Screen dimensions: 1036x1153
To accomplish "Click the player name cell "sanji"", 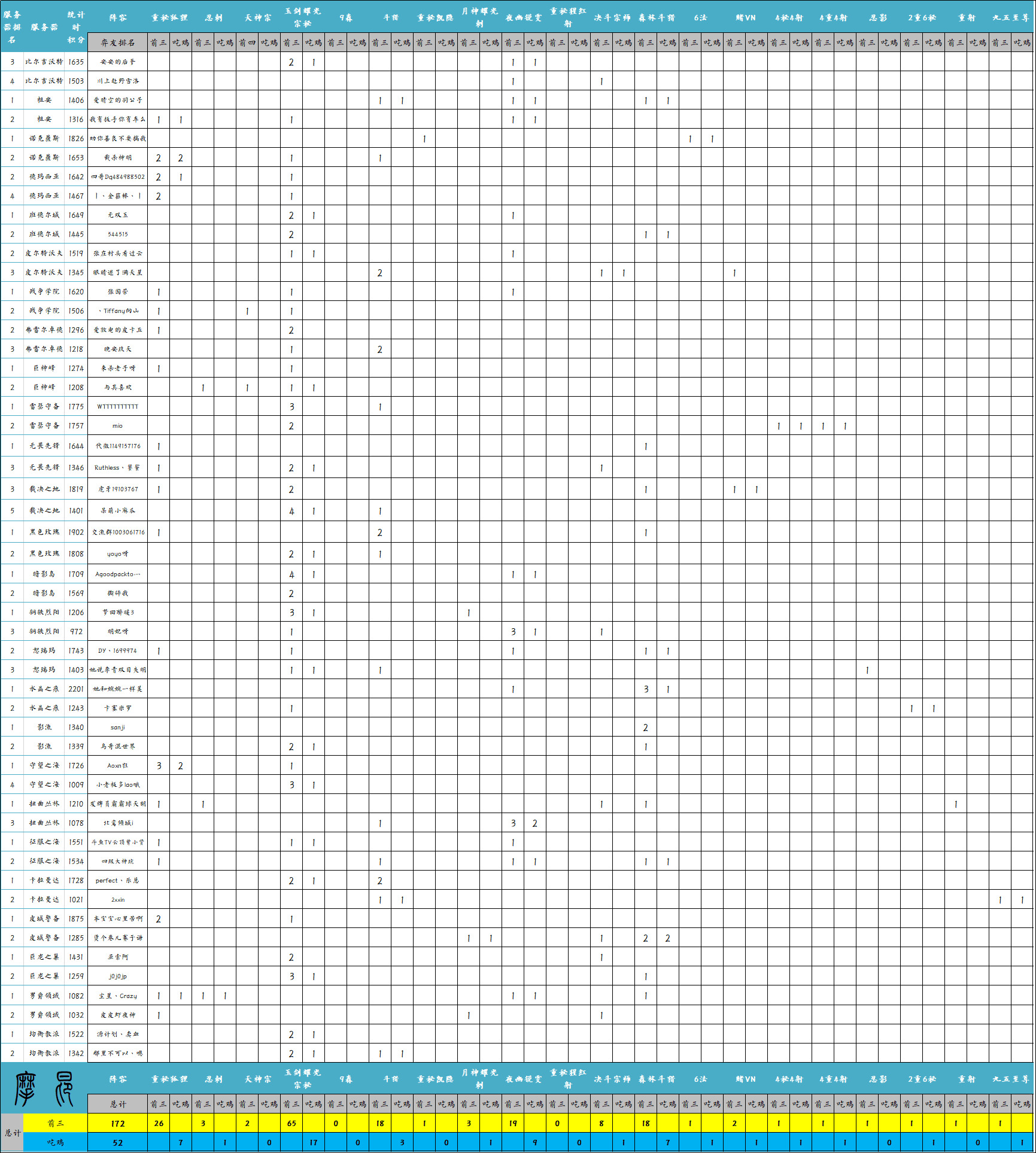I will tap(117, 728).
